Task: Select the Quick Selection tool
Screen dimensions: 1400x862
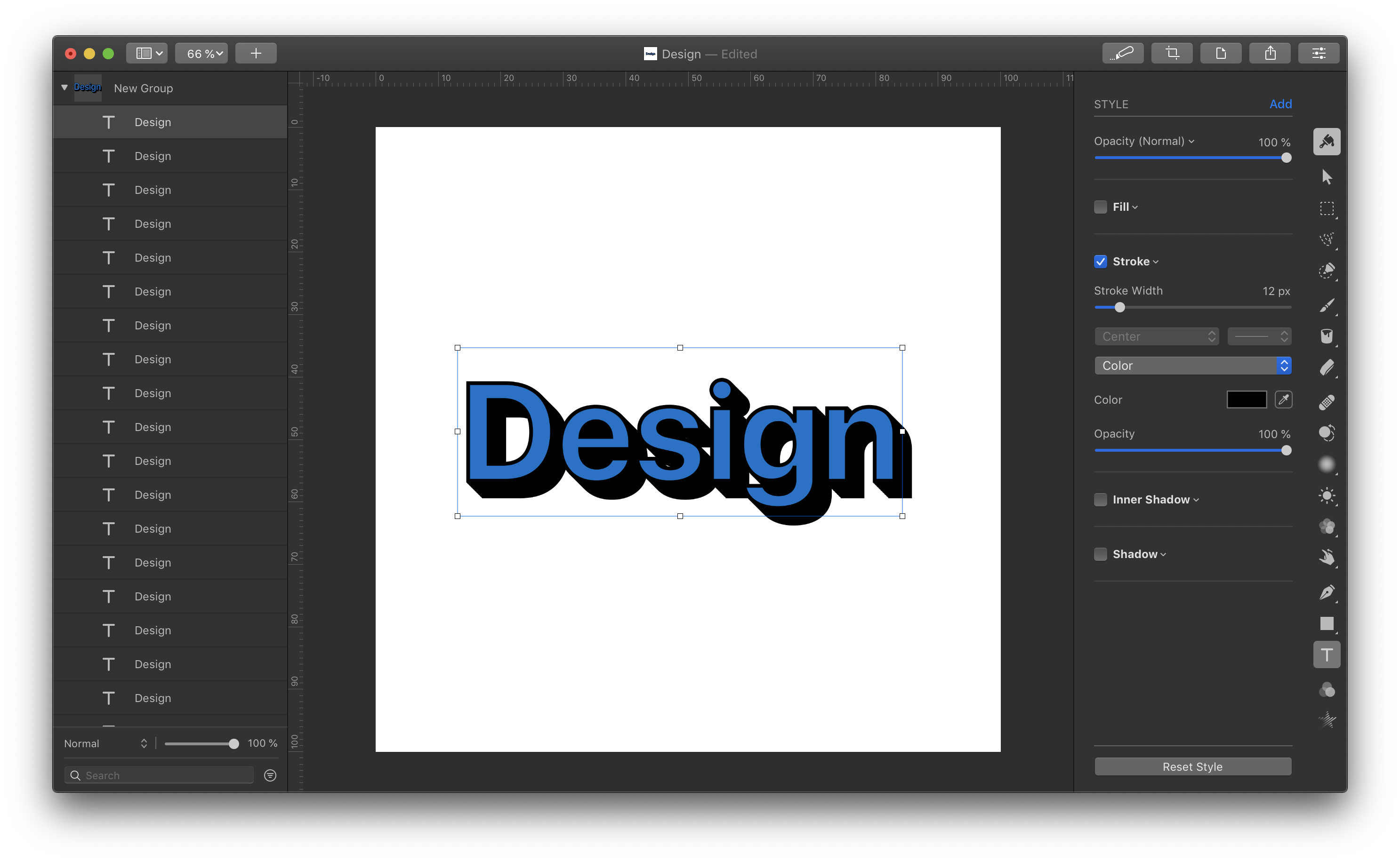Action: coord(1327,239)
